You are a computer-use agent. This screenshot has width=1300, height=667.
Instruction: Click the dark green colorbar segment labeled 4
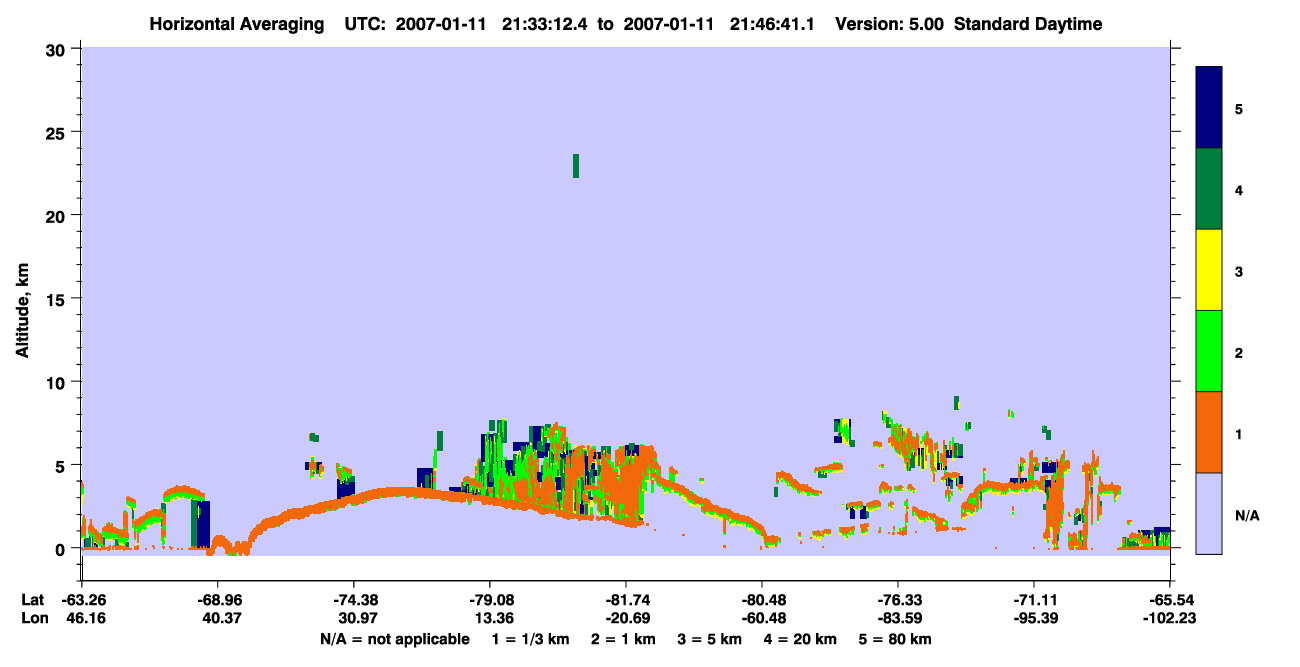(1209, 189)
